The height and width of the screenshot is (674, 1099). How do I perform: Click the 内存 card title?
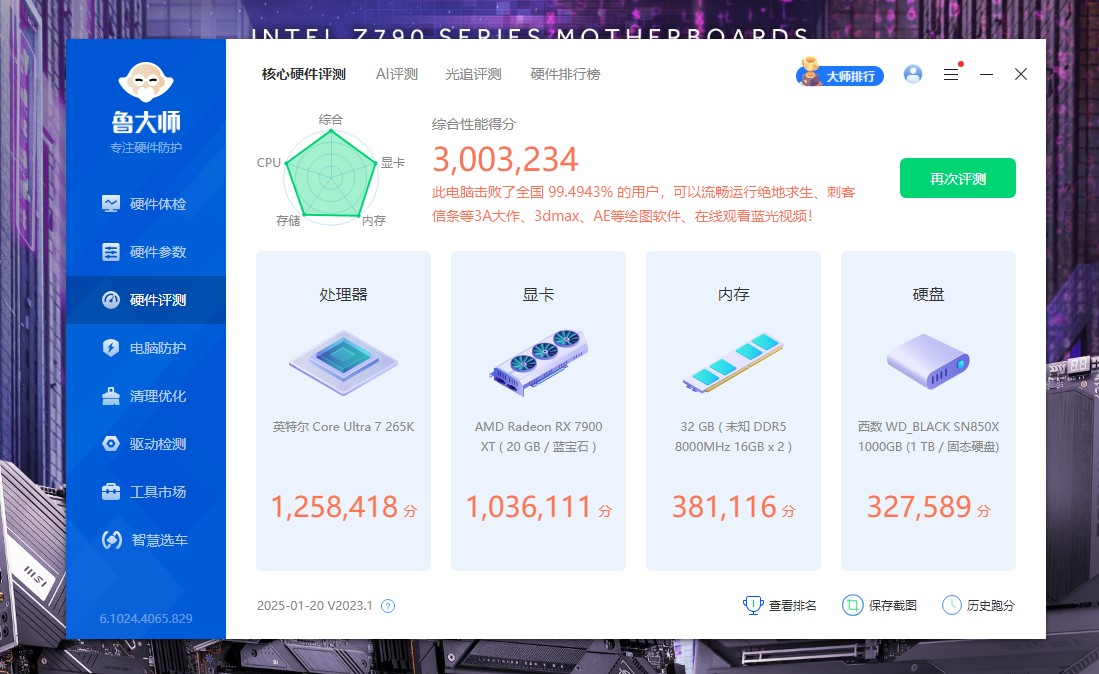(733, 295)
